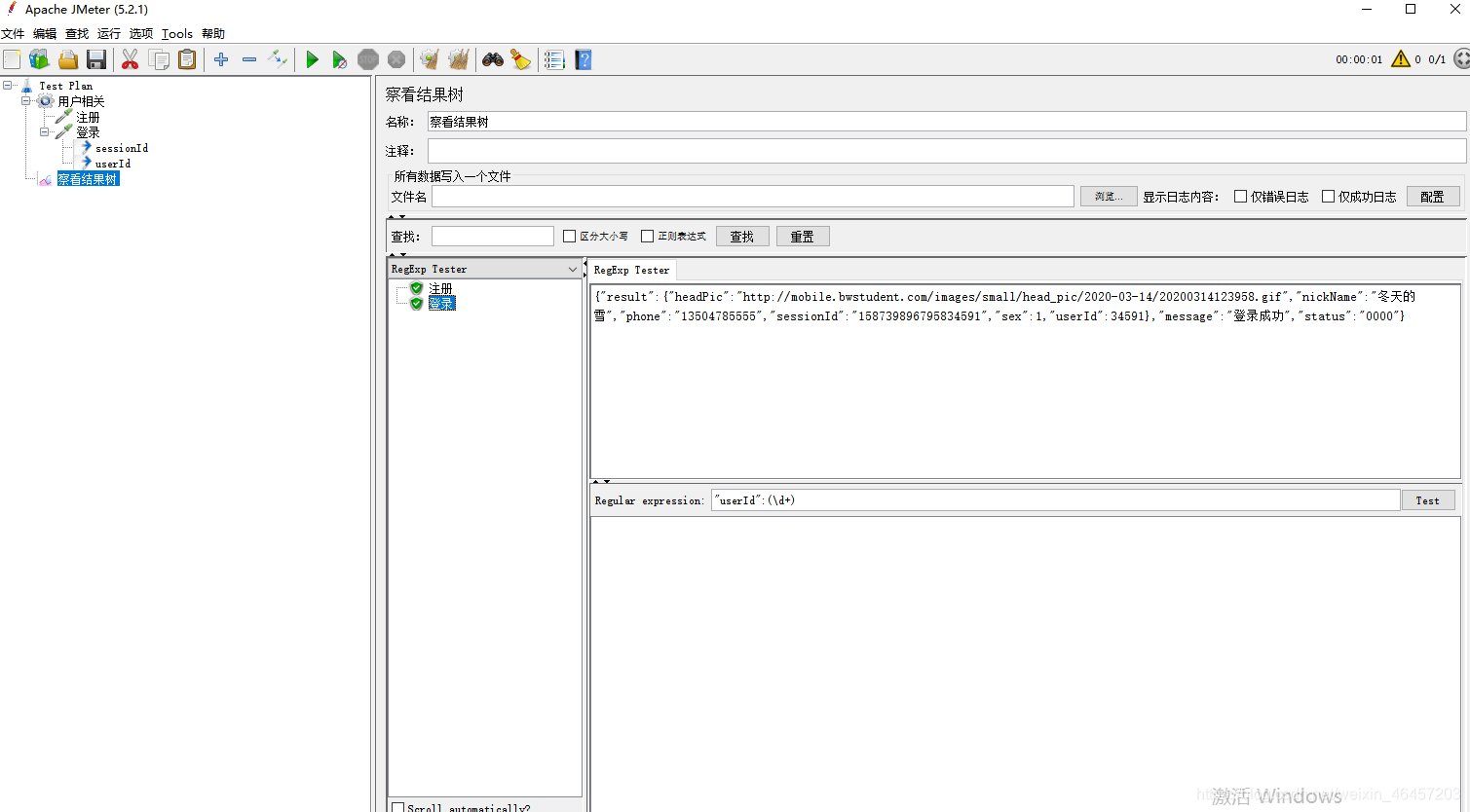The width and height of the screenshot is (1470, 812).
Task: Collapse the 登录 sampler node
Action: tap(45, 132)
